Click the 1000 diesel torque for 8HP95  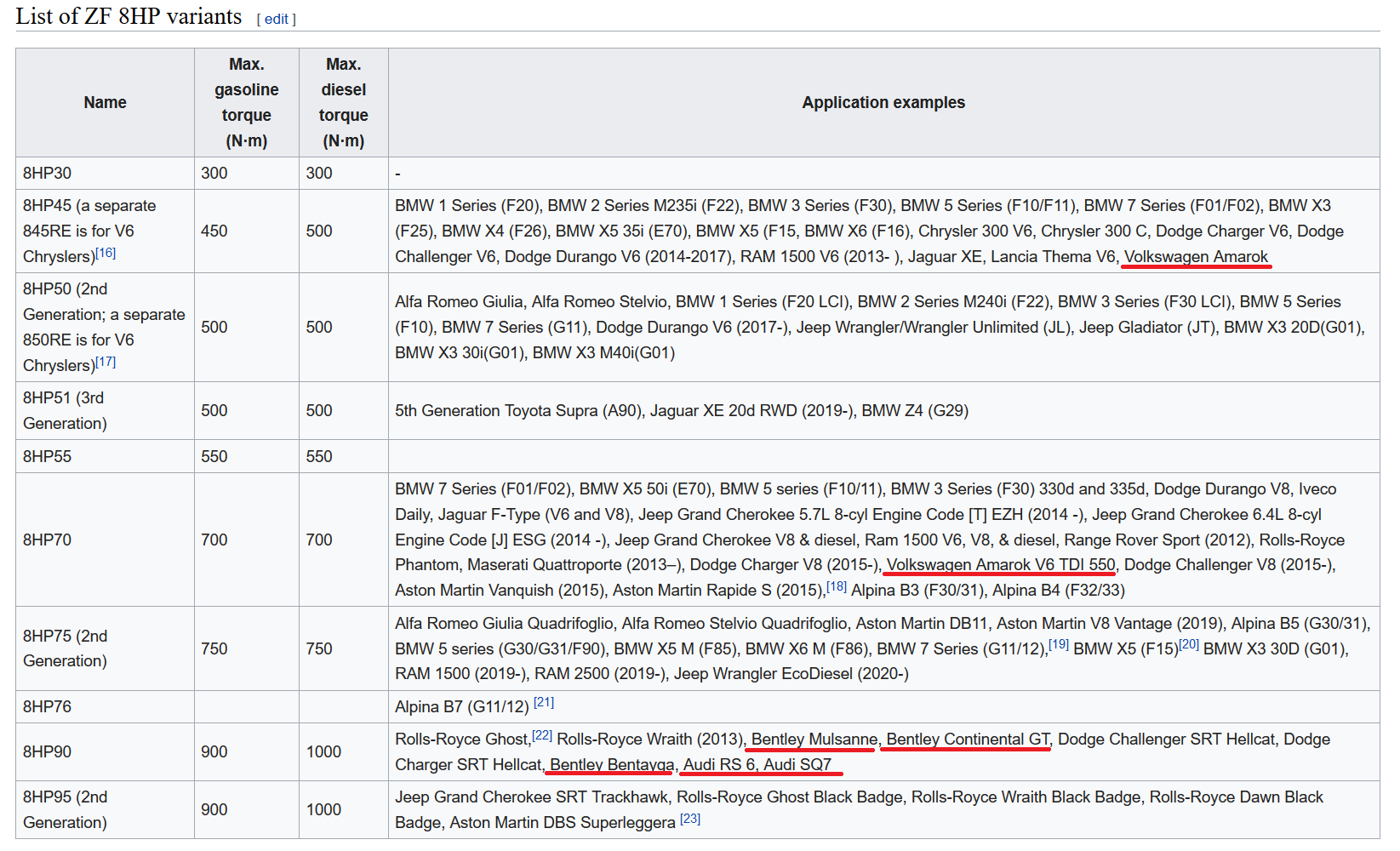(x=323, y=809)
